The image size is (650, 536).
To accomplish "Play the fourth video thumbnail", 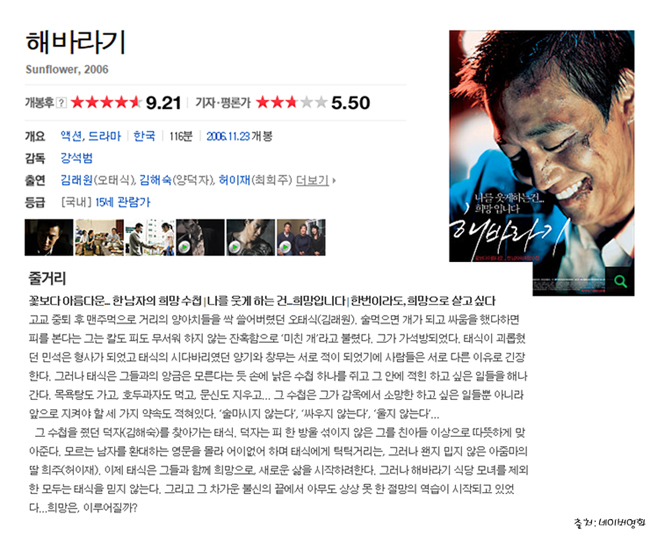I will pyautogui.click(x=200, y=238).
